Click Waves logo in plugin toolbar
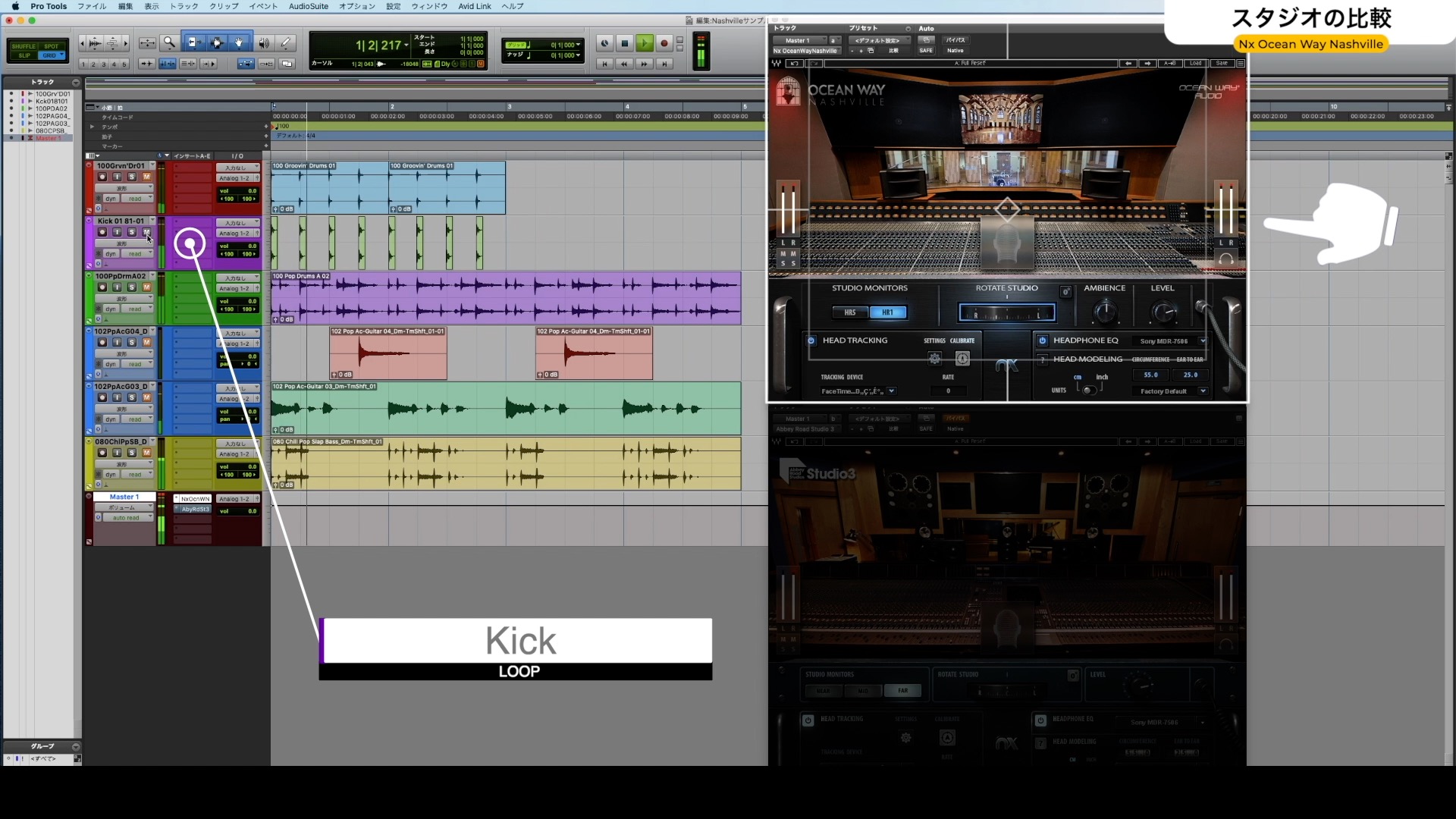Image resolution: width=1456 pixels, height=819 pixels. coord(777,64)
